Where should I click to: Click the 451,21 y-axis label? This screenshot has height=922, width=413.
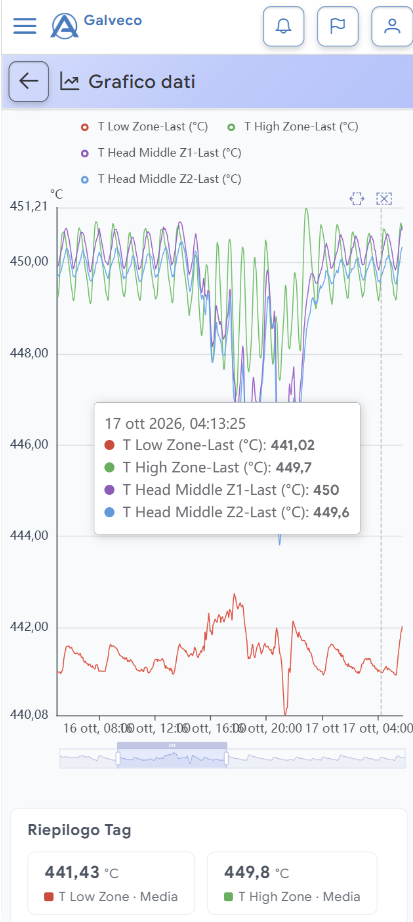click(29, 206)
